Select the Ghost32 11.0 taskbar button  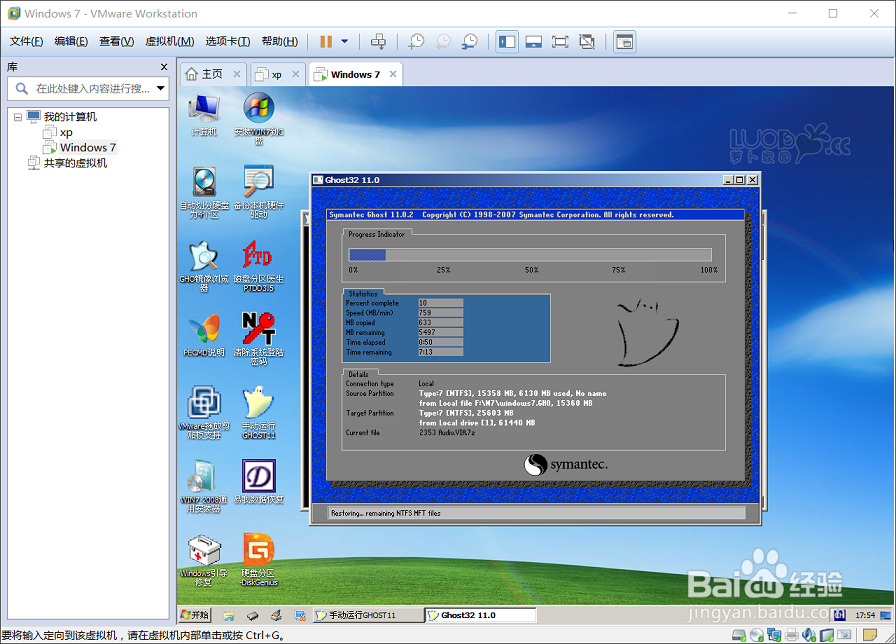pyautogui.click(x=481, y=615)
